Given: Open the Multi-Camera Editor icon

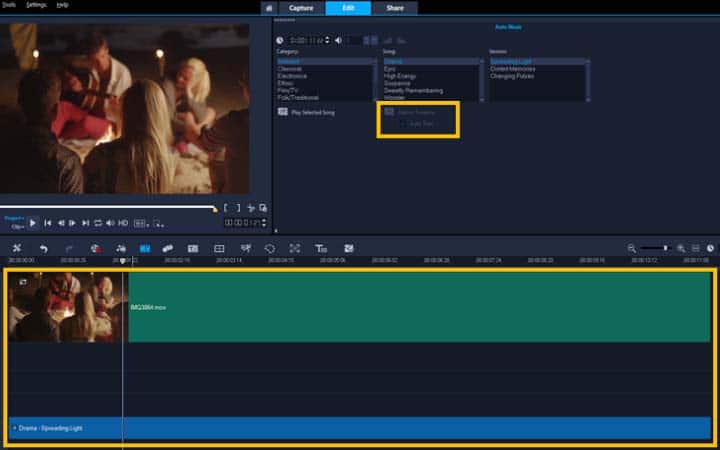Looking at the screenshot, I should coord(219,248).
